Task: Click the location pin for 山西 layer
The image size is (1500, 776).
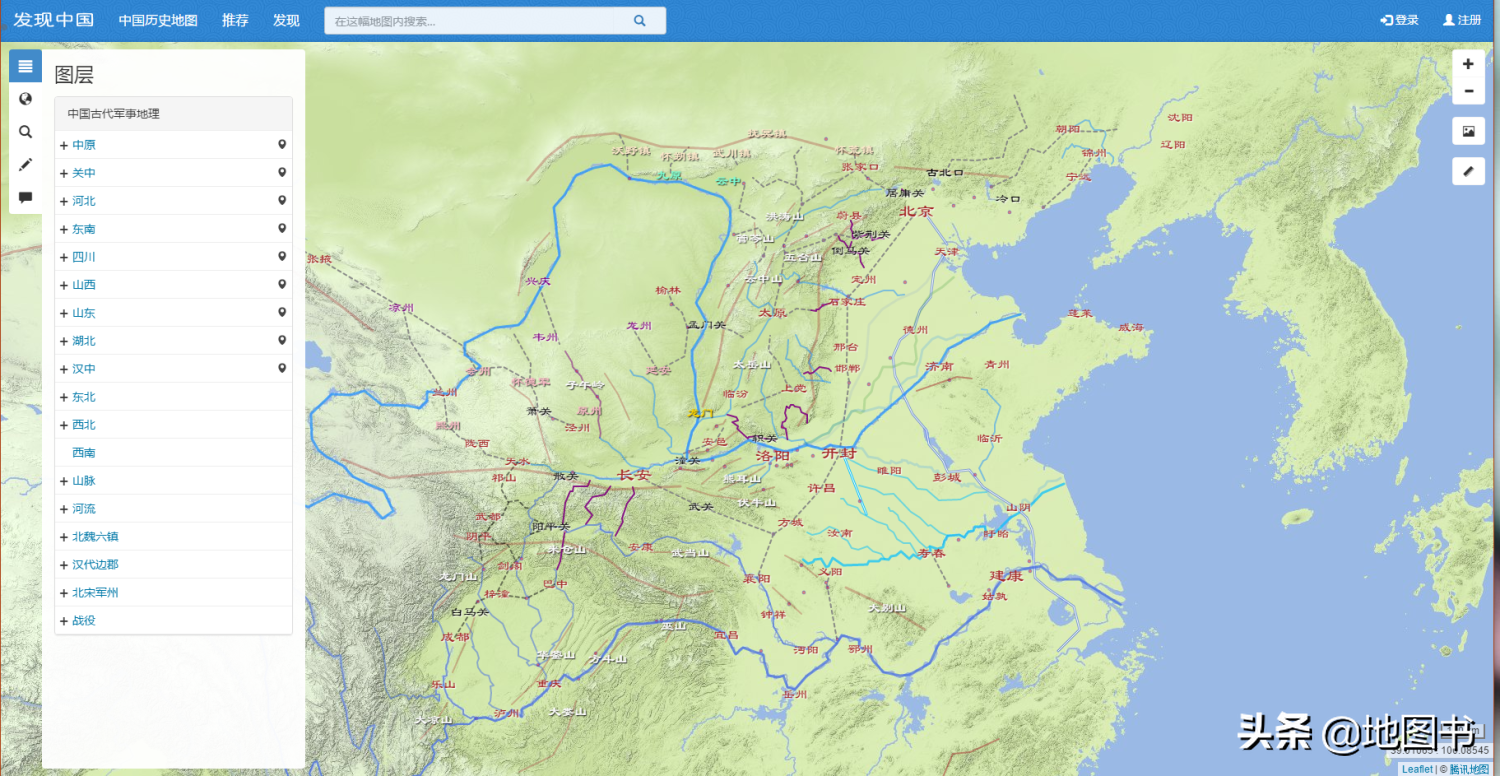Action: (282, 285)
